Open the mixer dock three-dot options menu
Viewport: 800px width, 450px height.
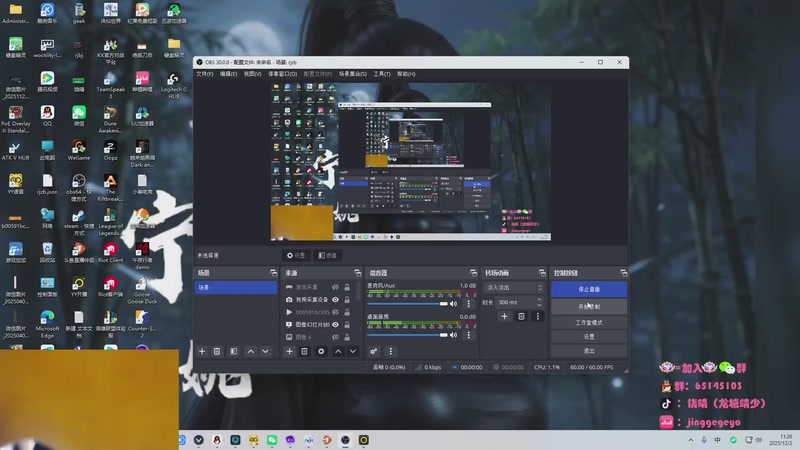click(x=390, y=352)
